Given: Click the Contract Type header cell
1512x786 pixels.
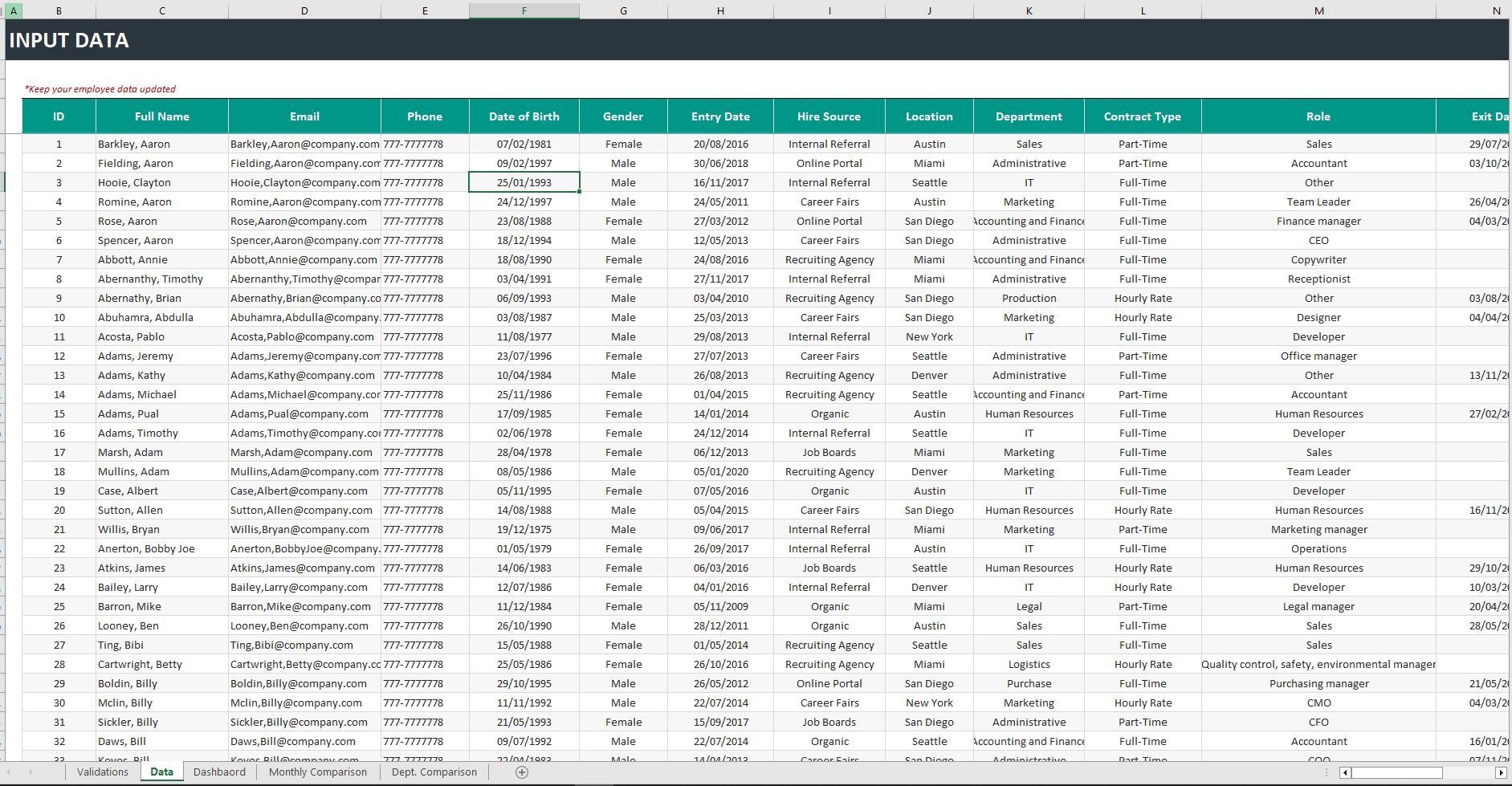Looking at the screenshot, I should click(1143, 116).
